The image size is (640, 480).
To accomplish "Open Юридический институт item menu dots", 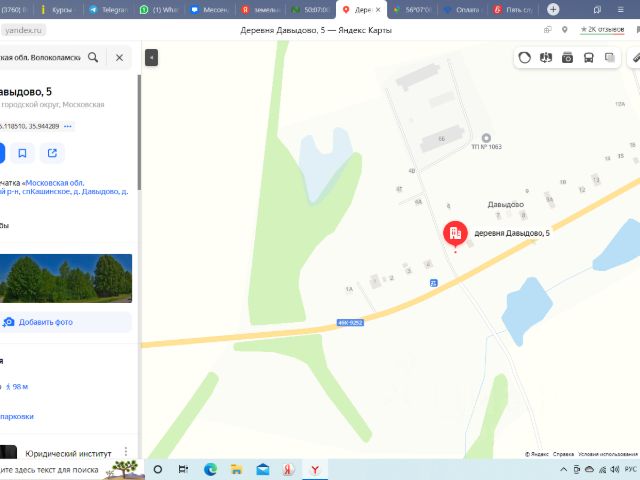I will click(126, 451).
